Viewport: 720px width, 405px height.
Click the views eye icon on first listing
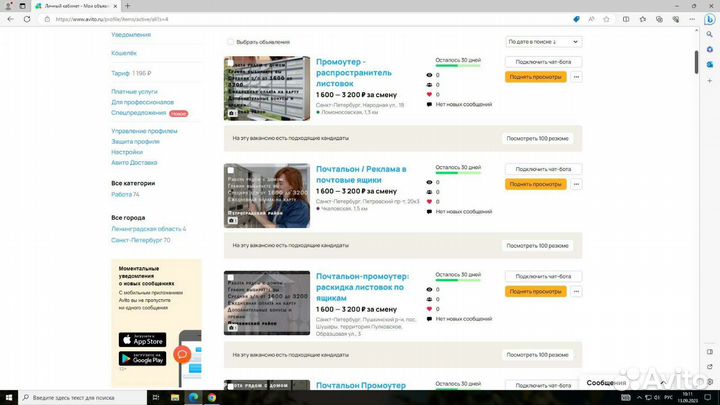coord(430,75)
